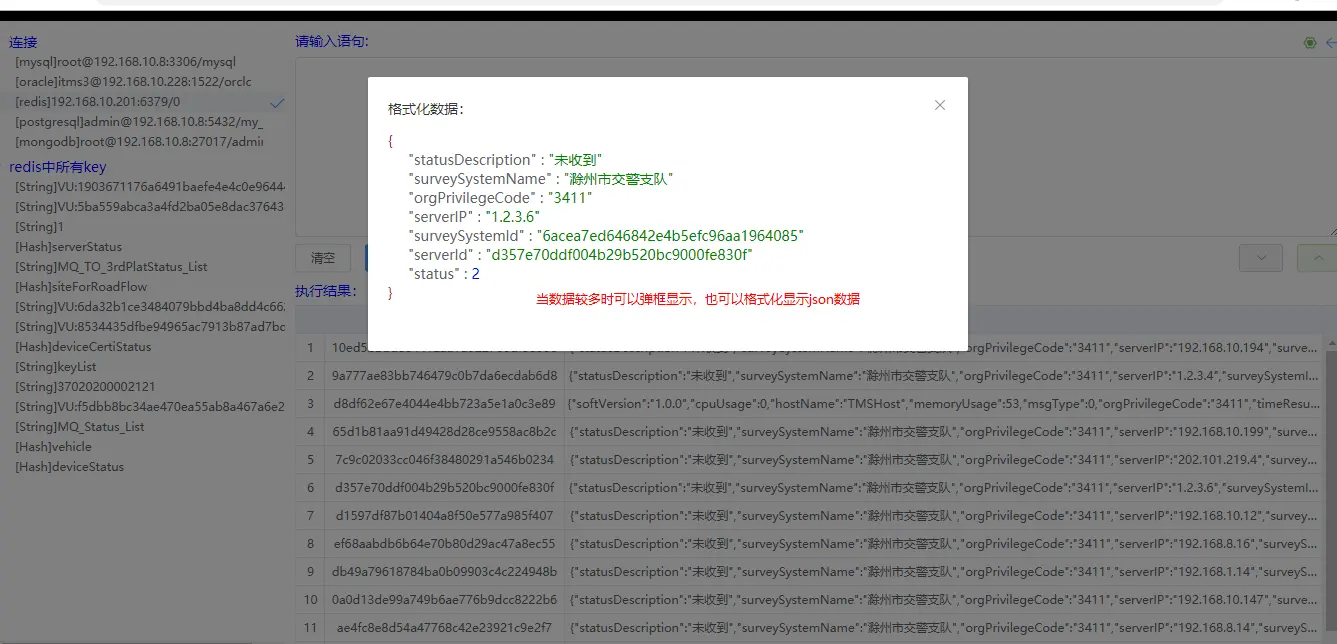
Task: Click the green gear settings icon
Action: (x=1309, y=42)
